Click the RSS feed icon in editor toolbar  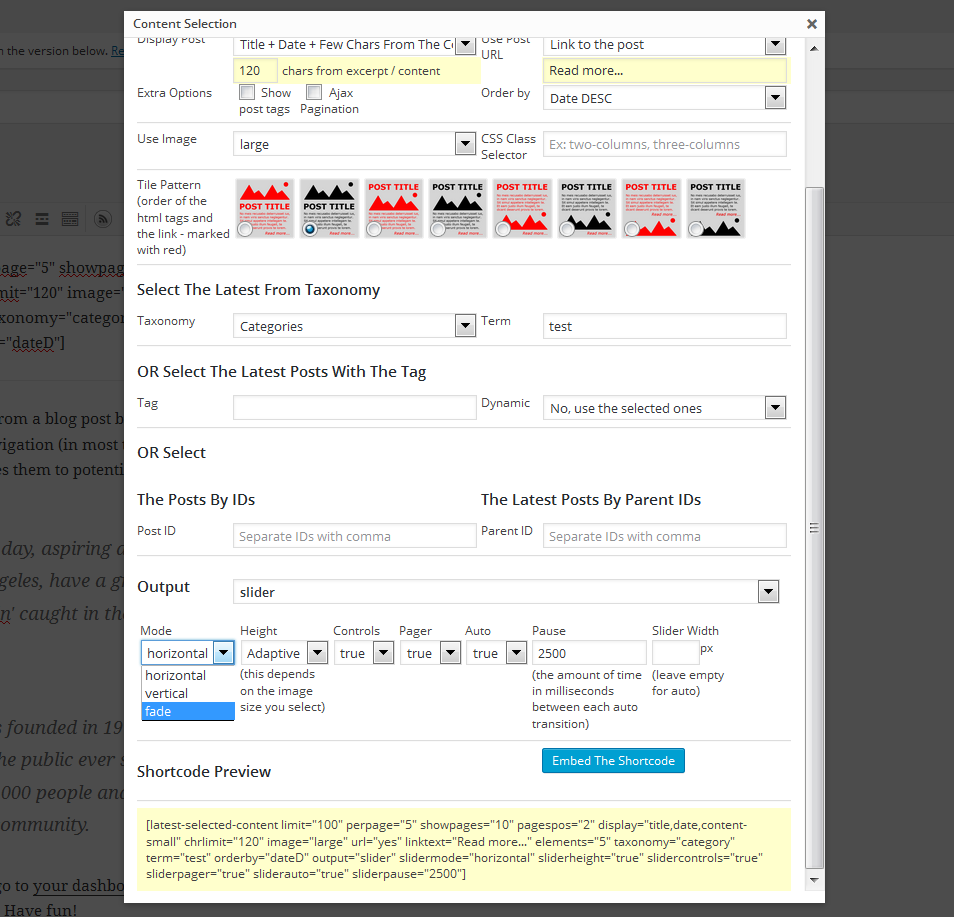103,218
